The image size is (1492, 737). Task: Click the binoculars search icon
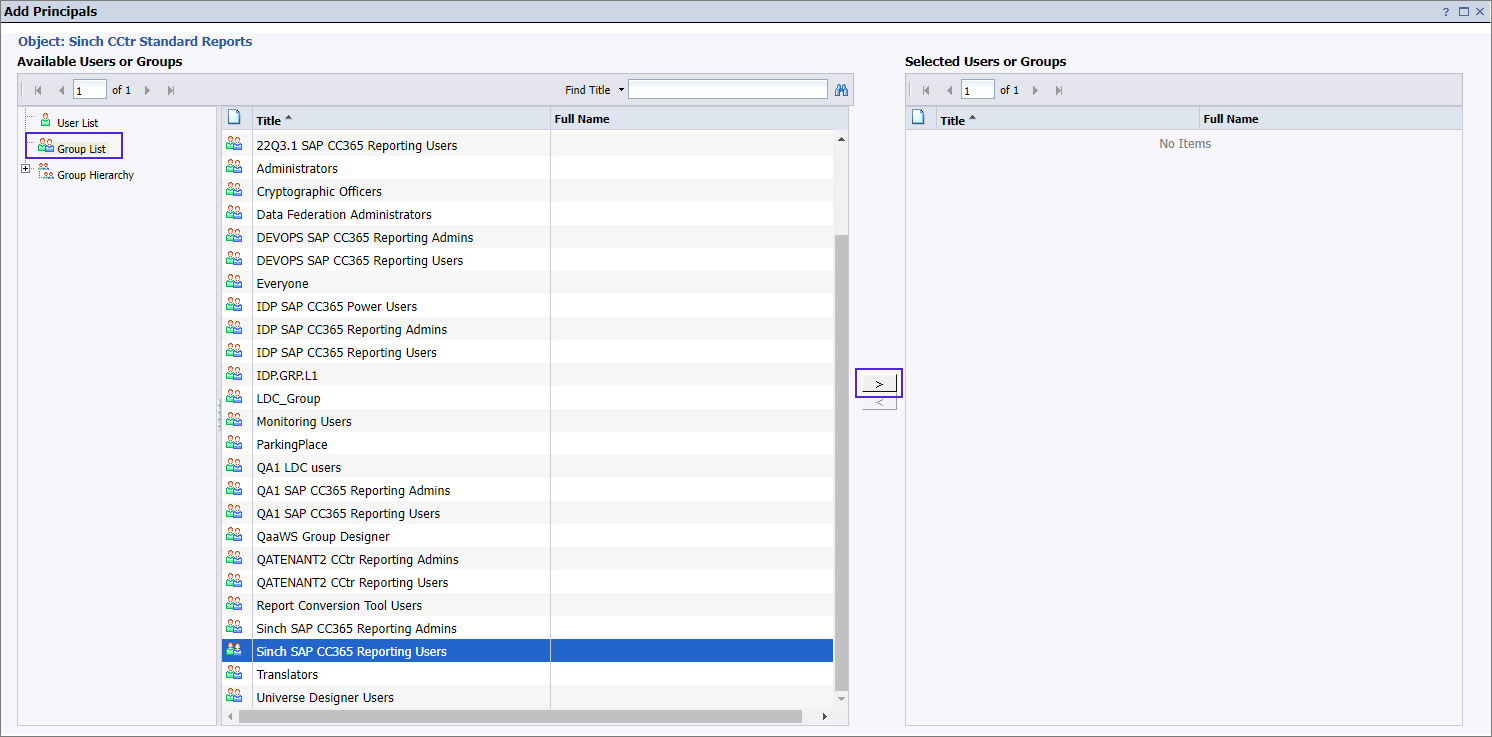point(841,90)
